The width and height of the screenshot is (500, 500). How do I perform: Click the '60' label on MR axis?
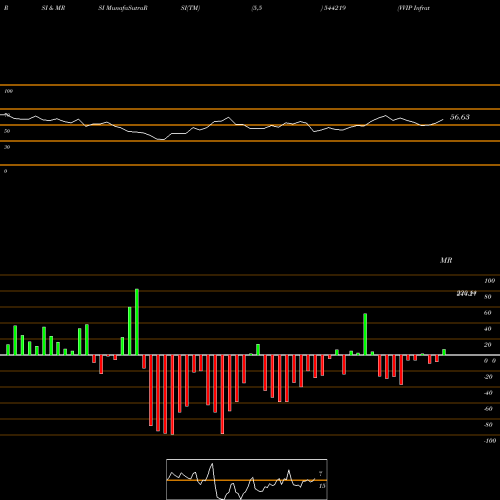click(x=488, y=313)
